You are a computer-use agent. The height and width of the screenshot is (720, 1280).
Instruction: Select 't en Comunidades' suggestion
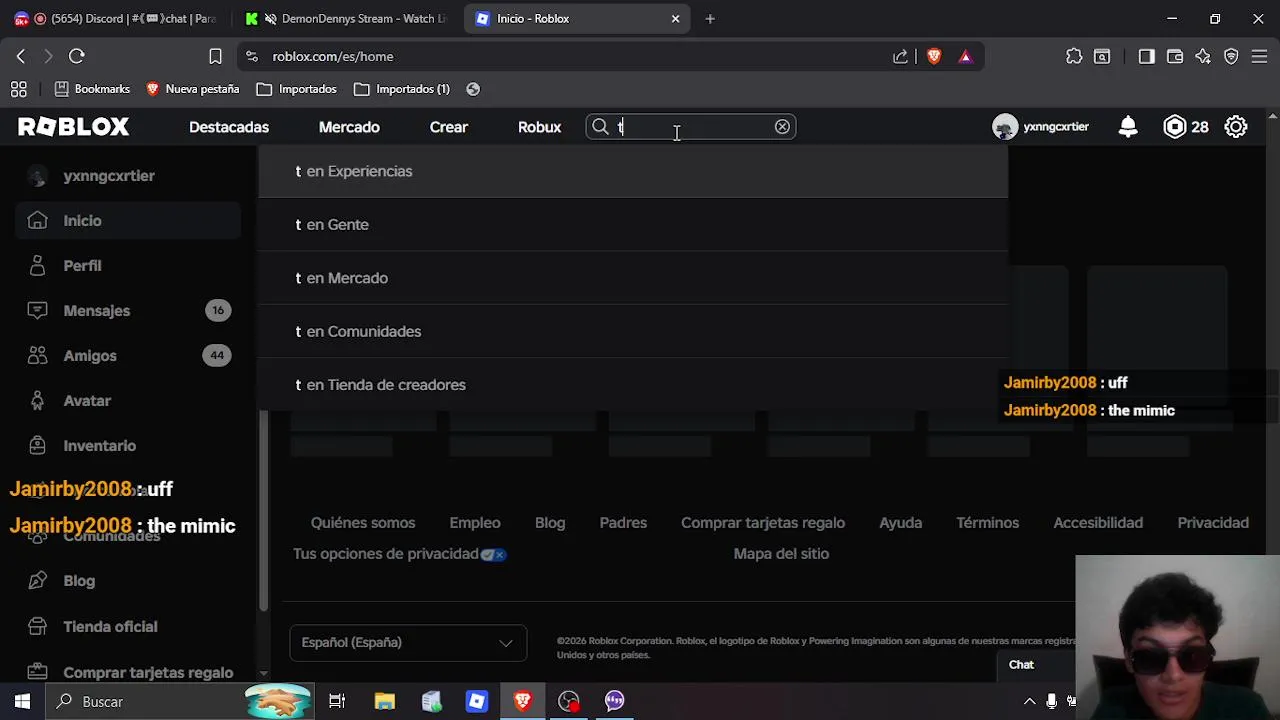(x=633, y=331)
